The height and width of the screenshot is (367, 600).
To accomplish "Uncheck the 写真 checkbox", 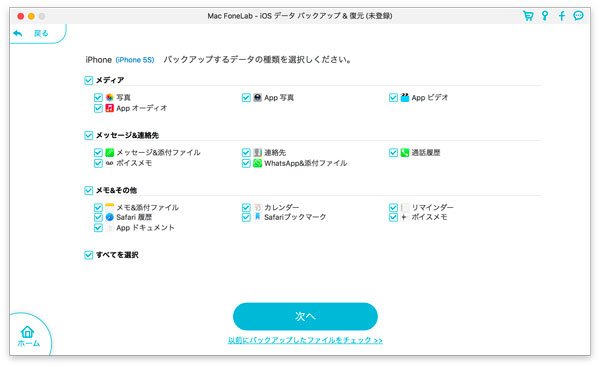I will coord(98,98).
